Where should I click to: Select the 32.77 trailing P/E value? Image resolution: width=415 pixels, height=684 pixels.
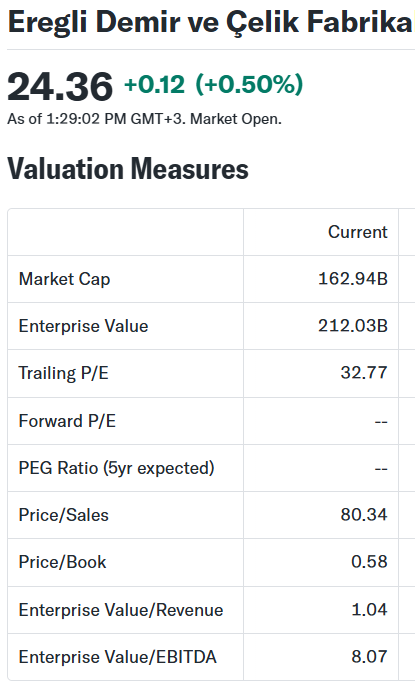tap(364, 373)
